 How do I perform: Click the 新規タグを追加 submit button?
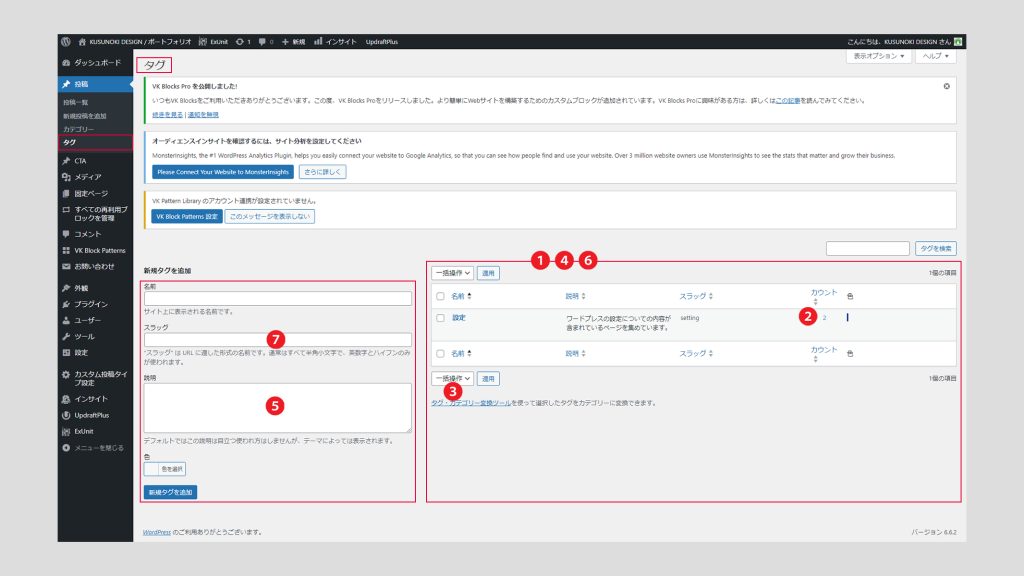coord(170,491)
